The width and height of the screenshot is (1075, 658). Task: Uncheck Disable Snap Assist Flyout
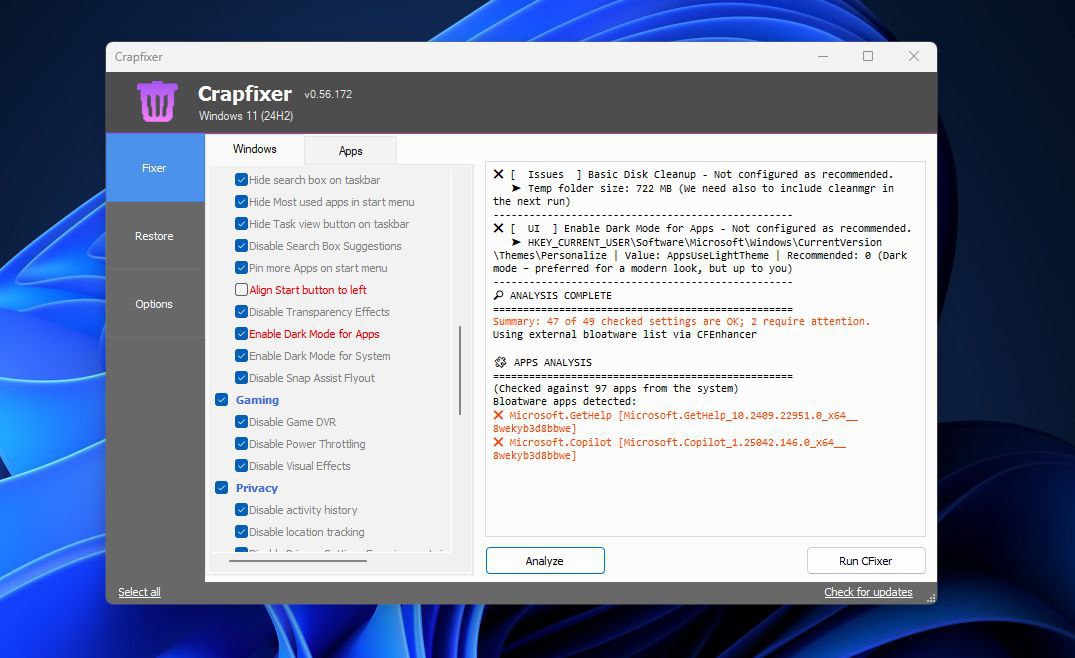[240, 378]
